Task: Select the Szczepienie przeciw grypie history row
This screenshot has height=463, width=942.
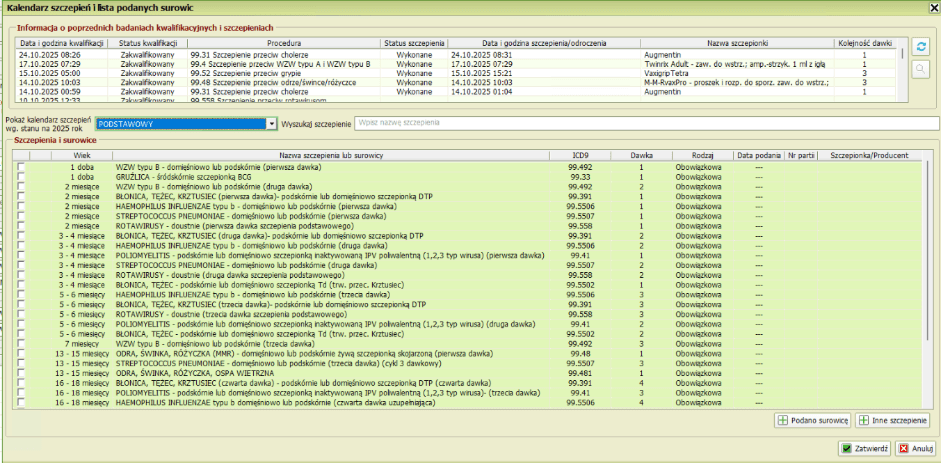Action: (x=270, y=73)
